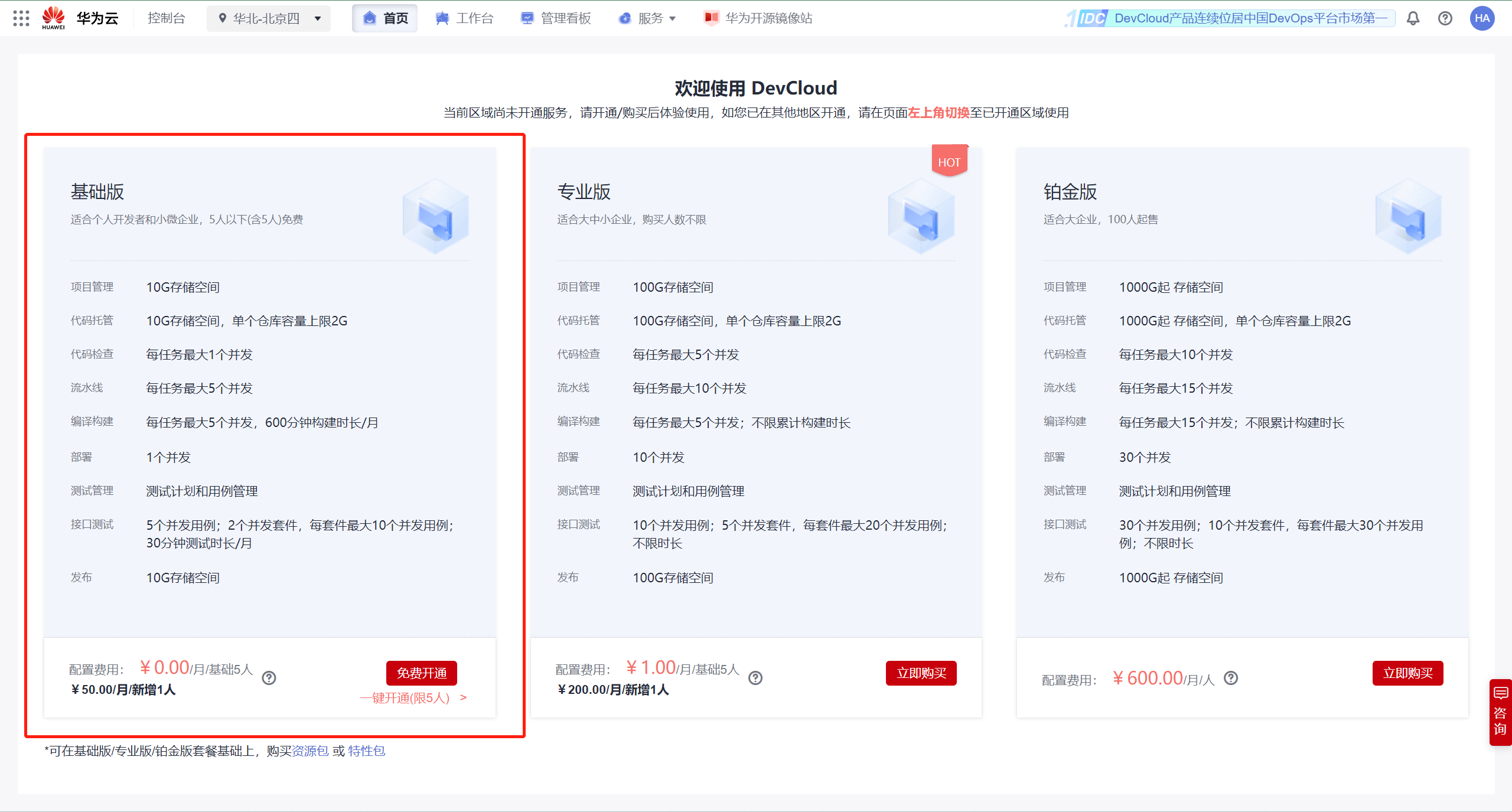Click 适合大企业，100人起售 description
Image resolution: width=1512 pixels, height=812 pixels.
1100,219
